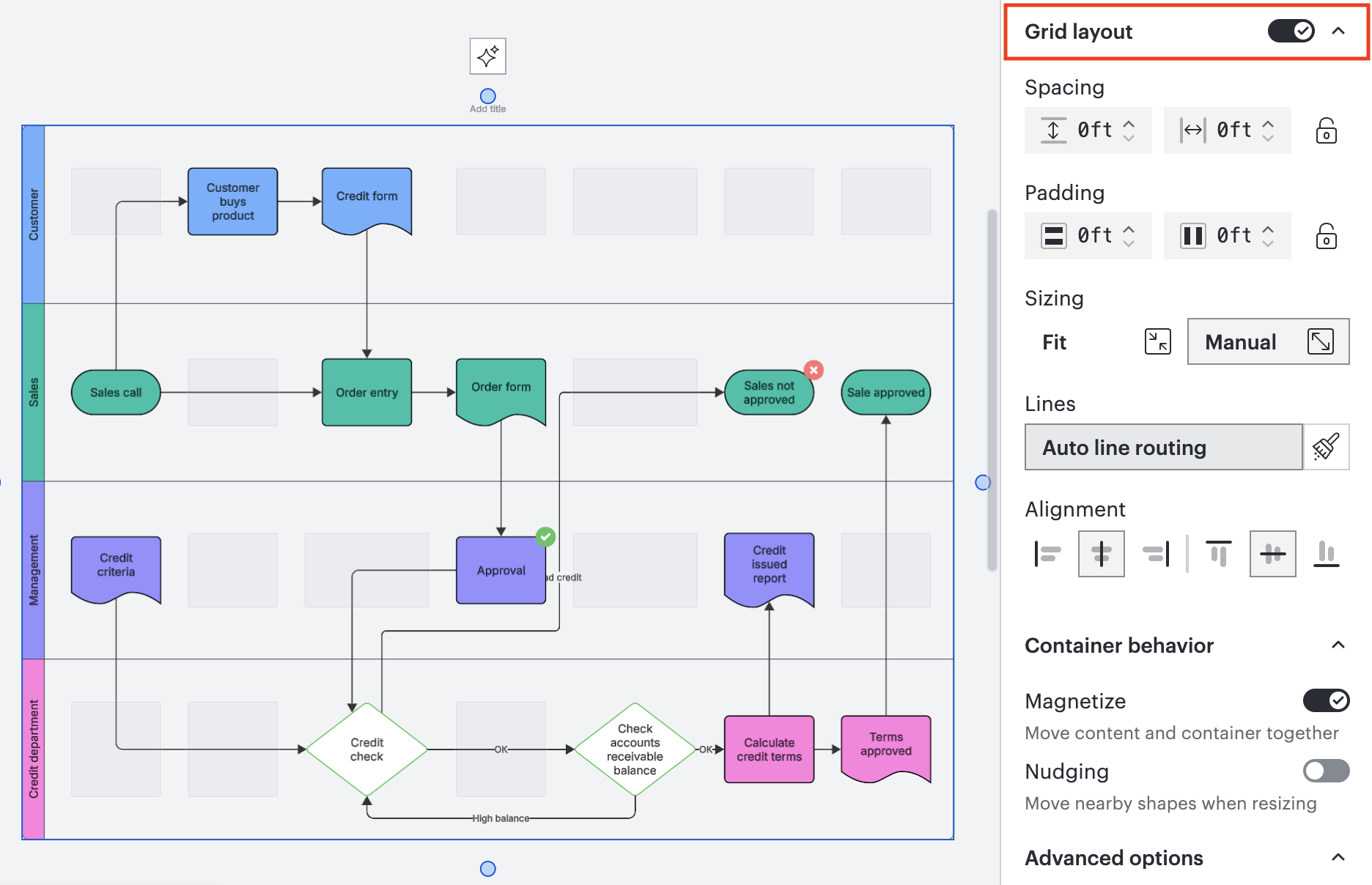The width and height of the screenshot is (1372, 885).
Task: Click the canvas vertical scrollbar
Action: point(992,390)
